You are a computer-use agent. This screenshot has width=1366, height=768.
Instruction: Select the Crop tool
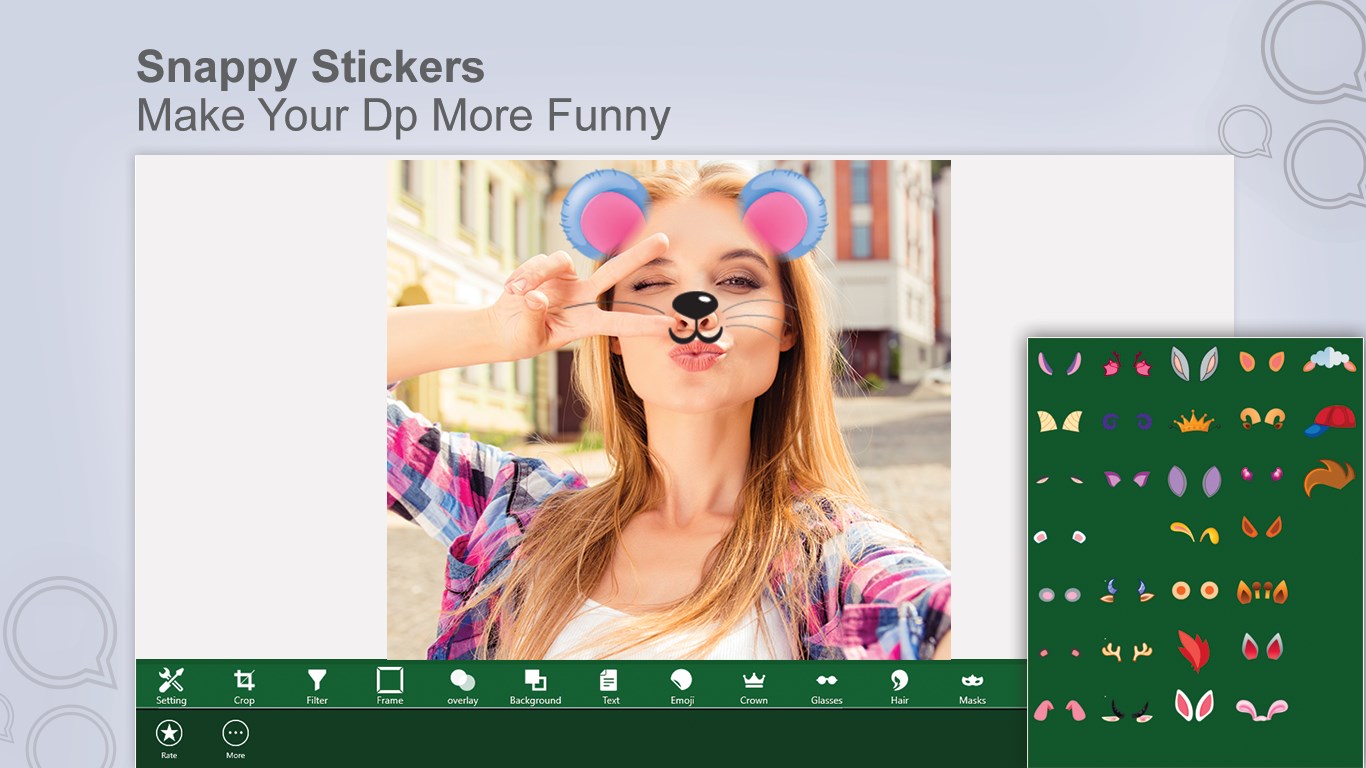tap(244, 686)
